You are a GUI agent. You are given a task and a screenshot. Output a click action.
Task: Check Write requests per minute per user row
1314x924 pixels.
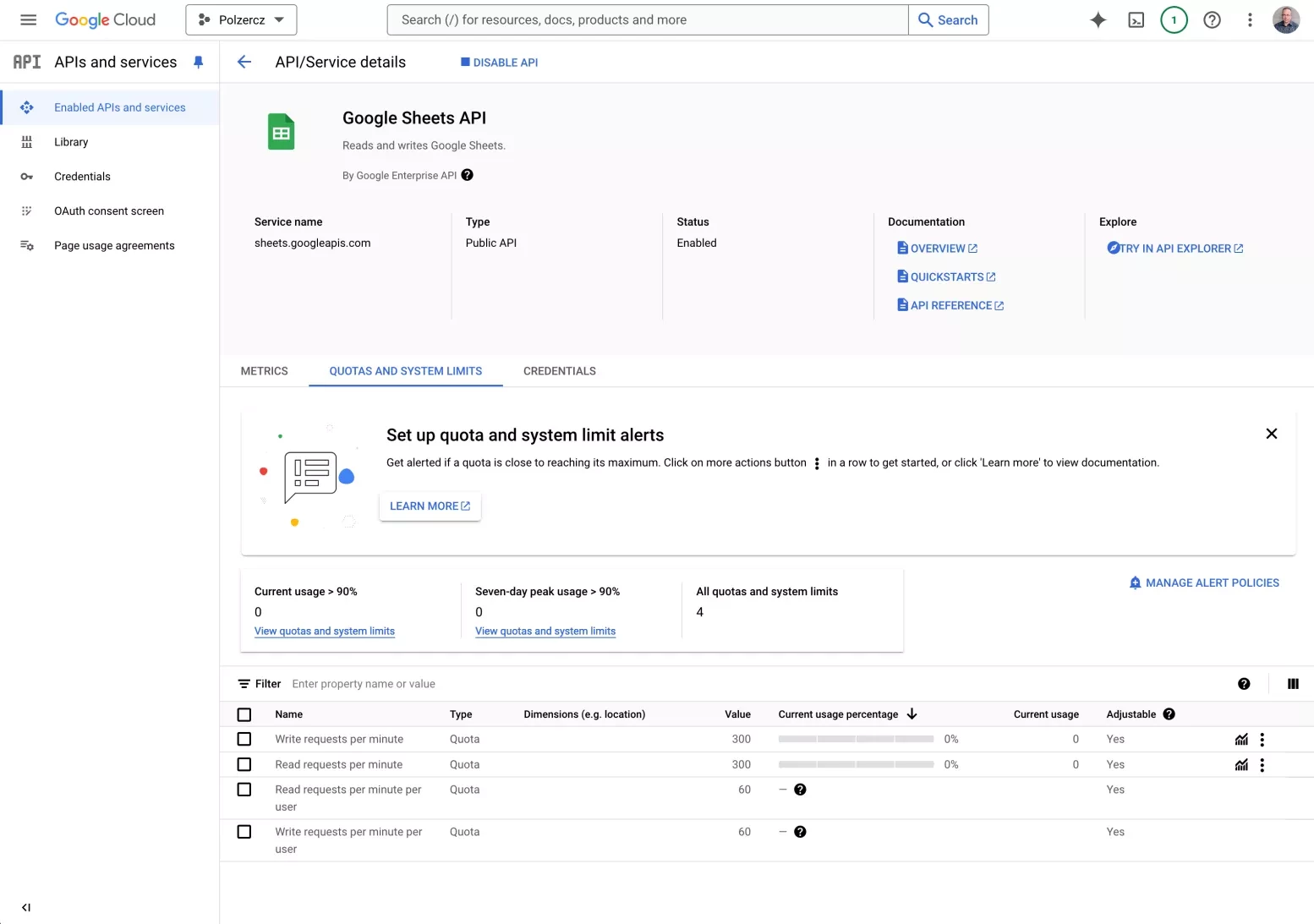point(244,832)
